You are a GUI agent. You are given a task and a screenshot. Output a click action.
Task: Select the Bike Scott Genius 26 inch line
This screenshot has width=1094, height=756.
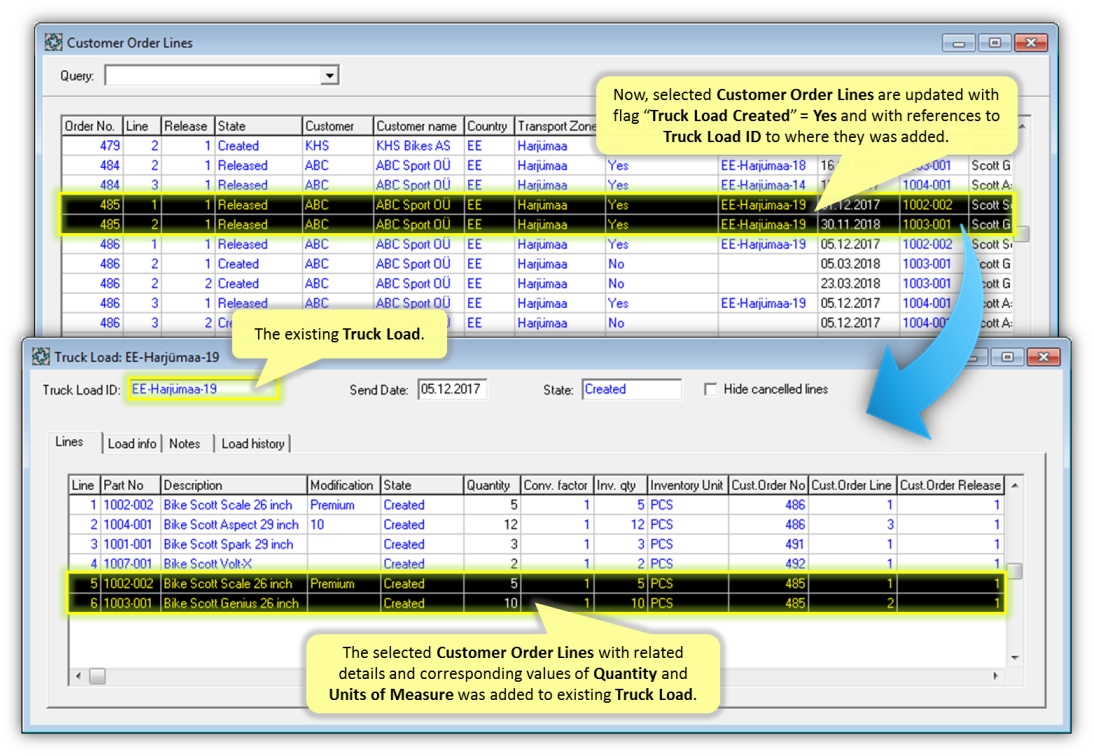(x=536, y=603)
